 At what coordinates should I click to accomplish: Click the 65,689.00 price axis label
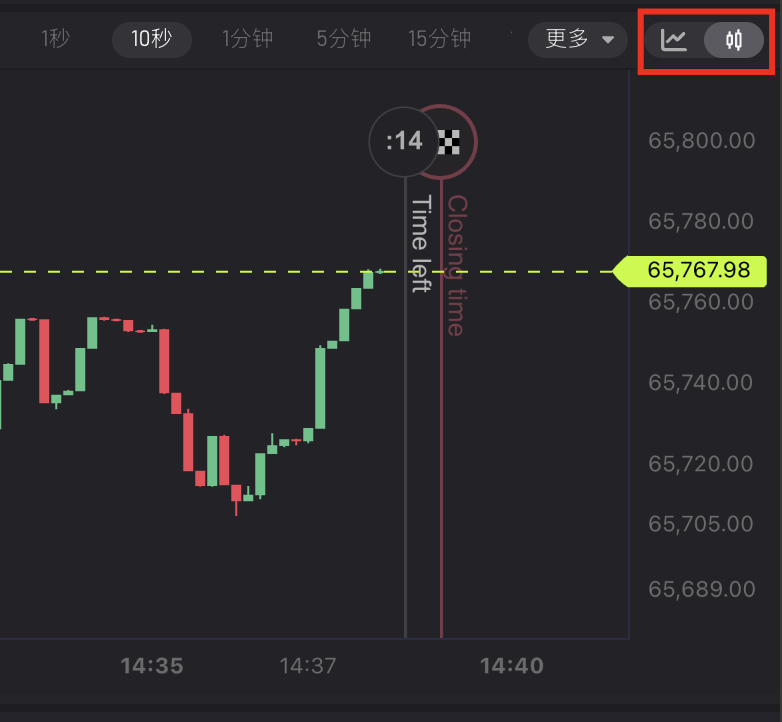701,589
